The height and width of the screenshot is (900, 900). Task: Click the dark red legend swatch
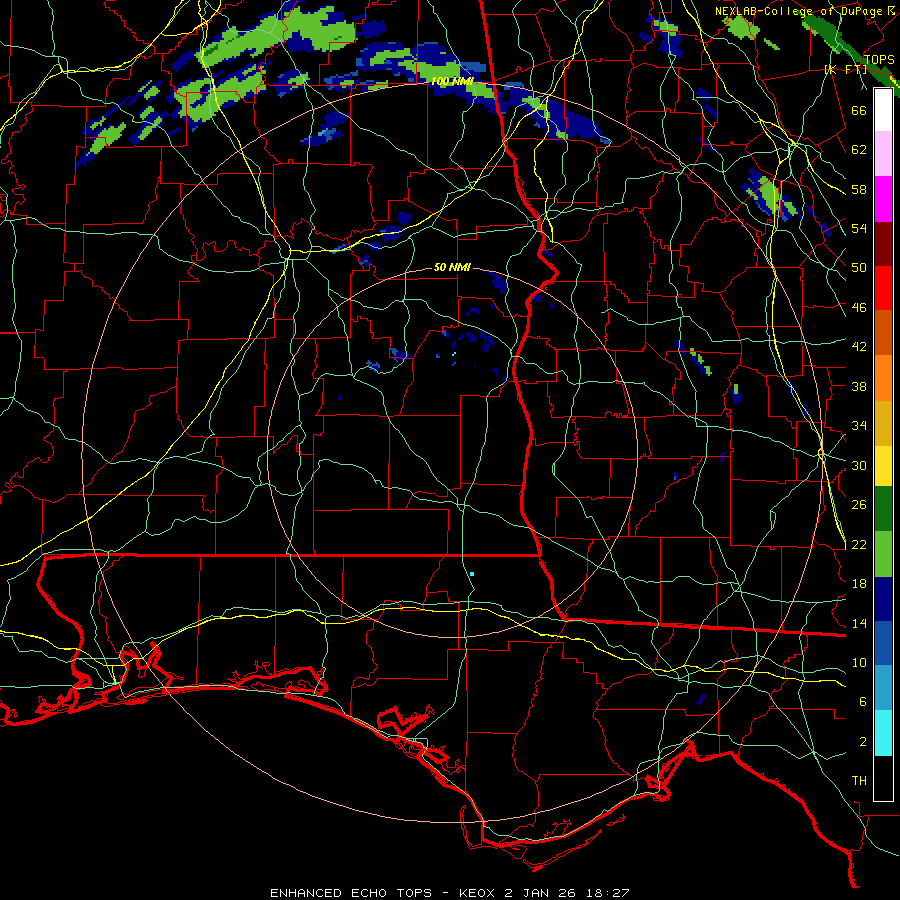click(x=883, y=243)
